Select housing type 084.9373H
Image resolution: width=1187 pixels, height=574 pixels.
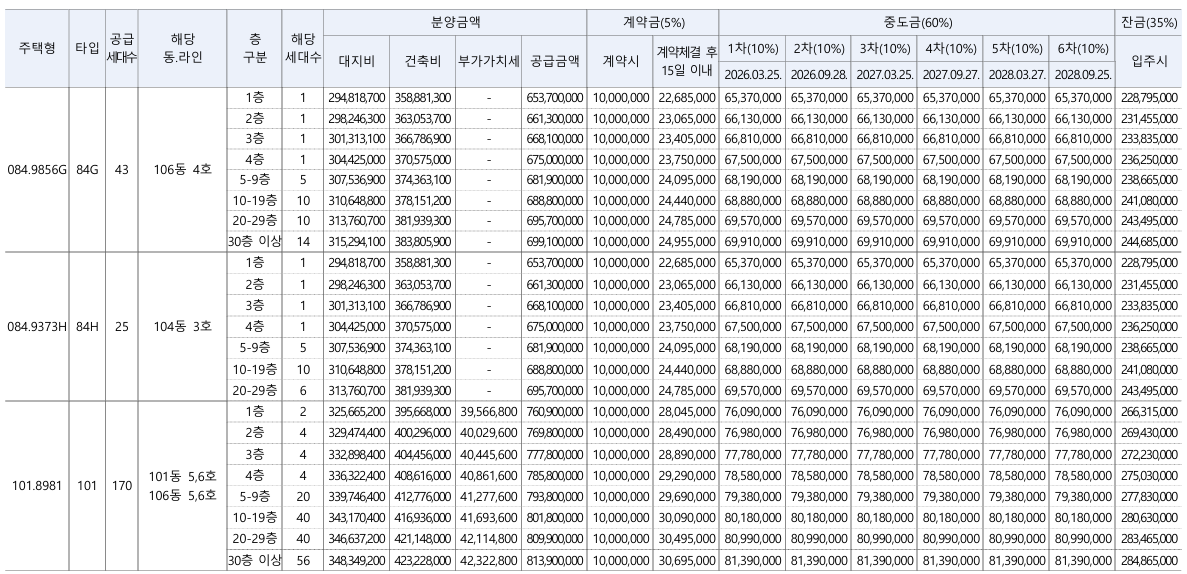click(37, 326)
